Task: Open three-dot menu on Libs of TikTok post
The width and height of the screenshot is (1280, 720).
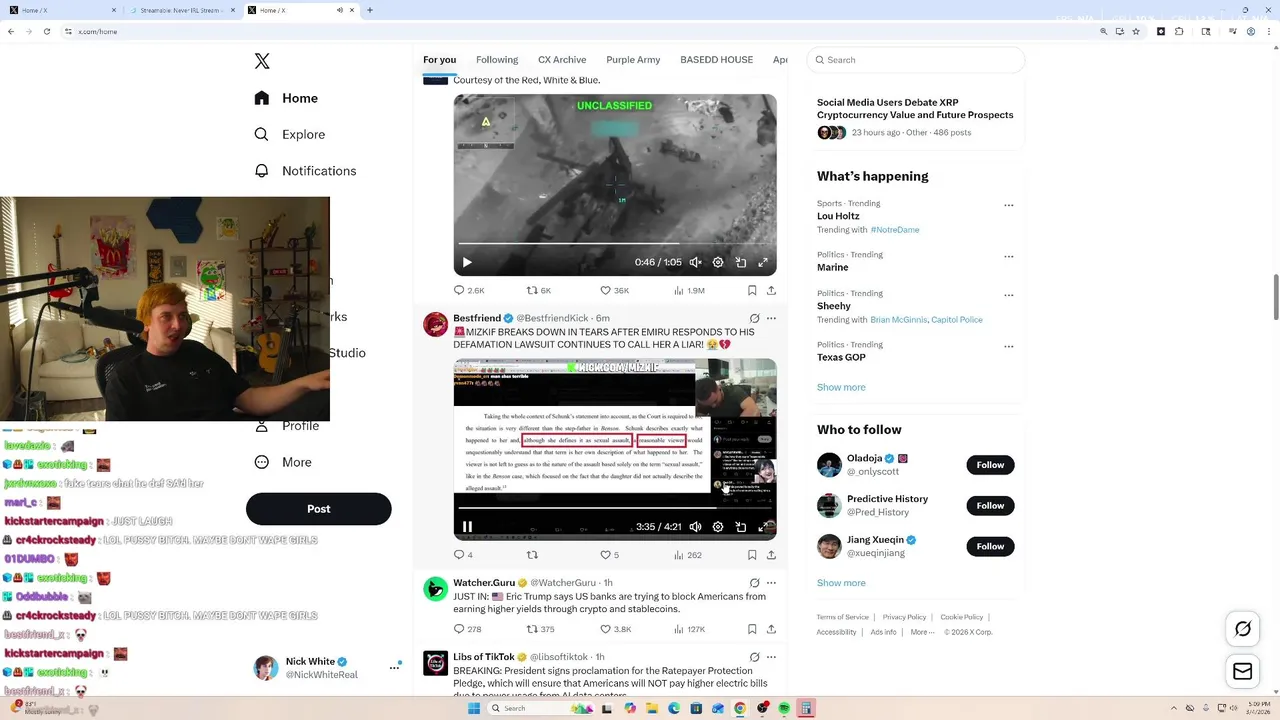Action: (771, 657)
